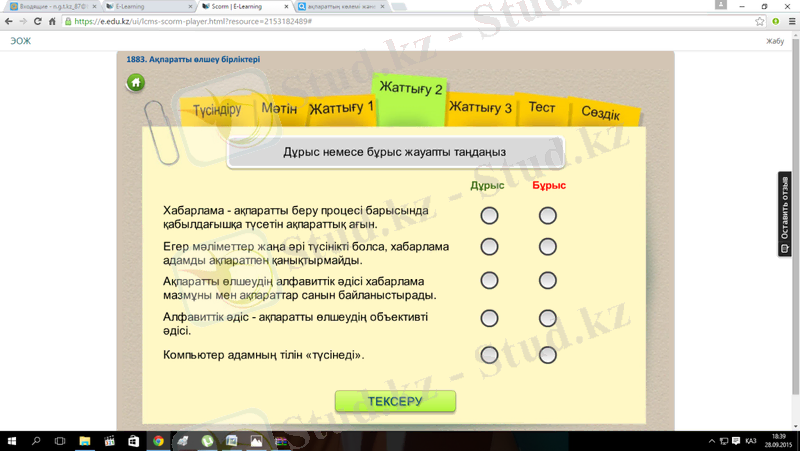The width and height of the screenshot is (800, 451).
Task: Click the green home icon
Action: (135, 83)
